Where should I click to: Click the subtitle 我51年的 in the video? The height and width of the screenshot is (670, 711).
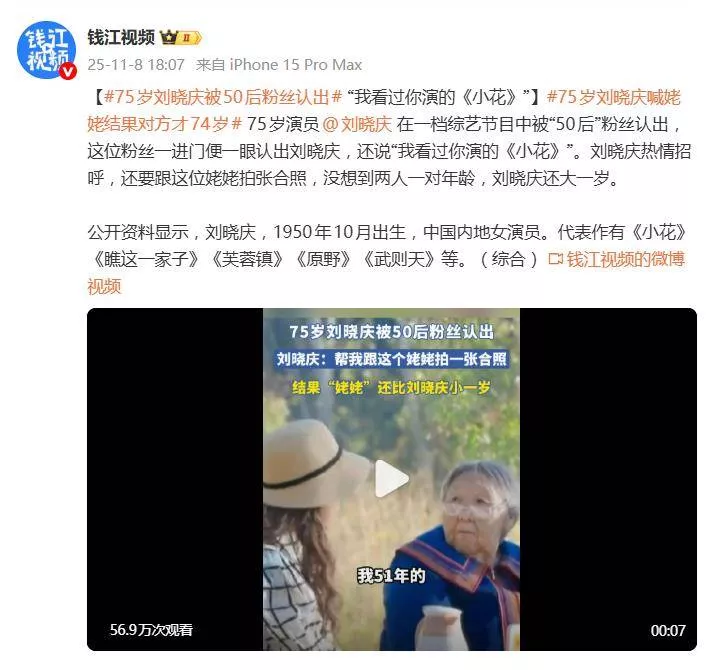391,576
